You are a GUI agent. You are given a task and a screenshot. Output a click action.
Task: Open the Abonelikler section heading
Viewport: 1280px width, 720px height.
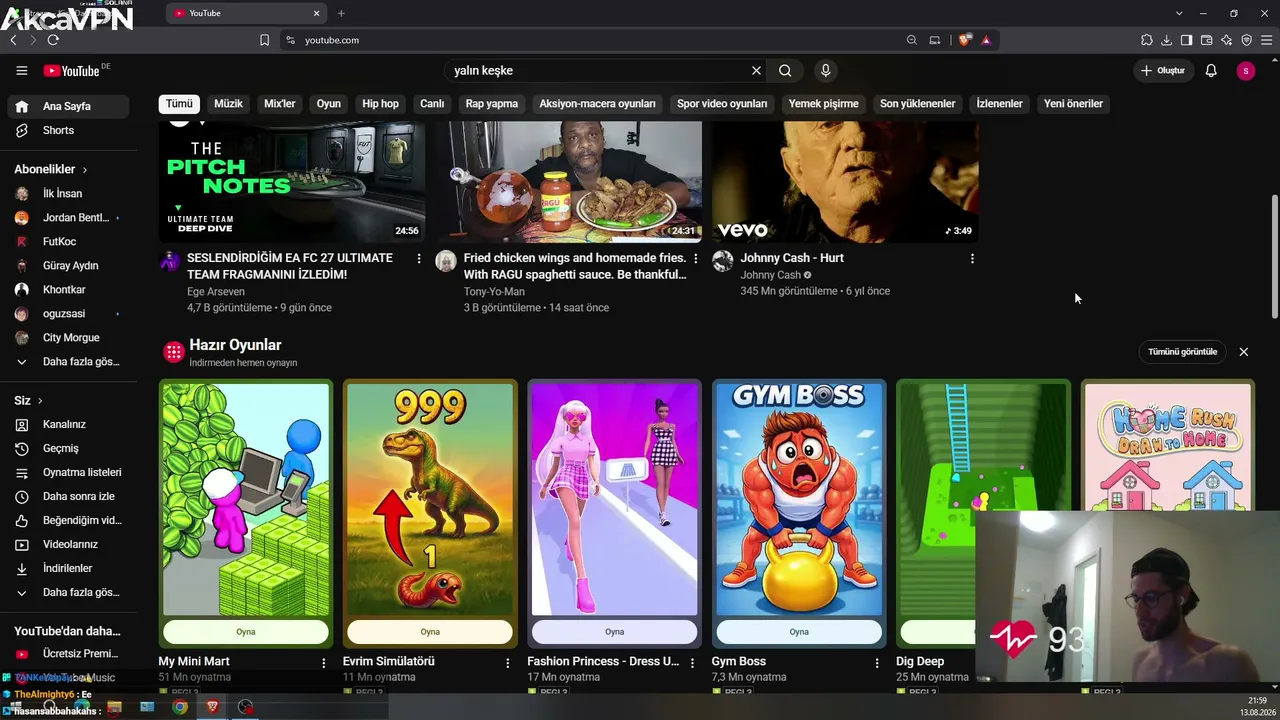coord(51,170)
